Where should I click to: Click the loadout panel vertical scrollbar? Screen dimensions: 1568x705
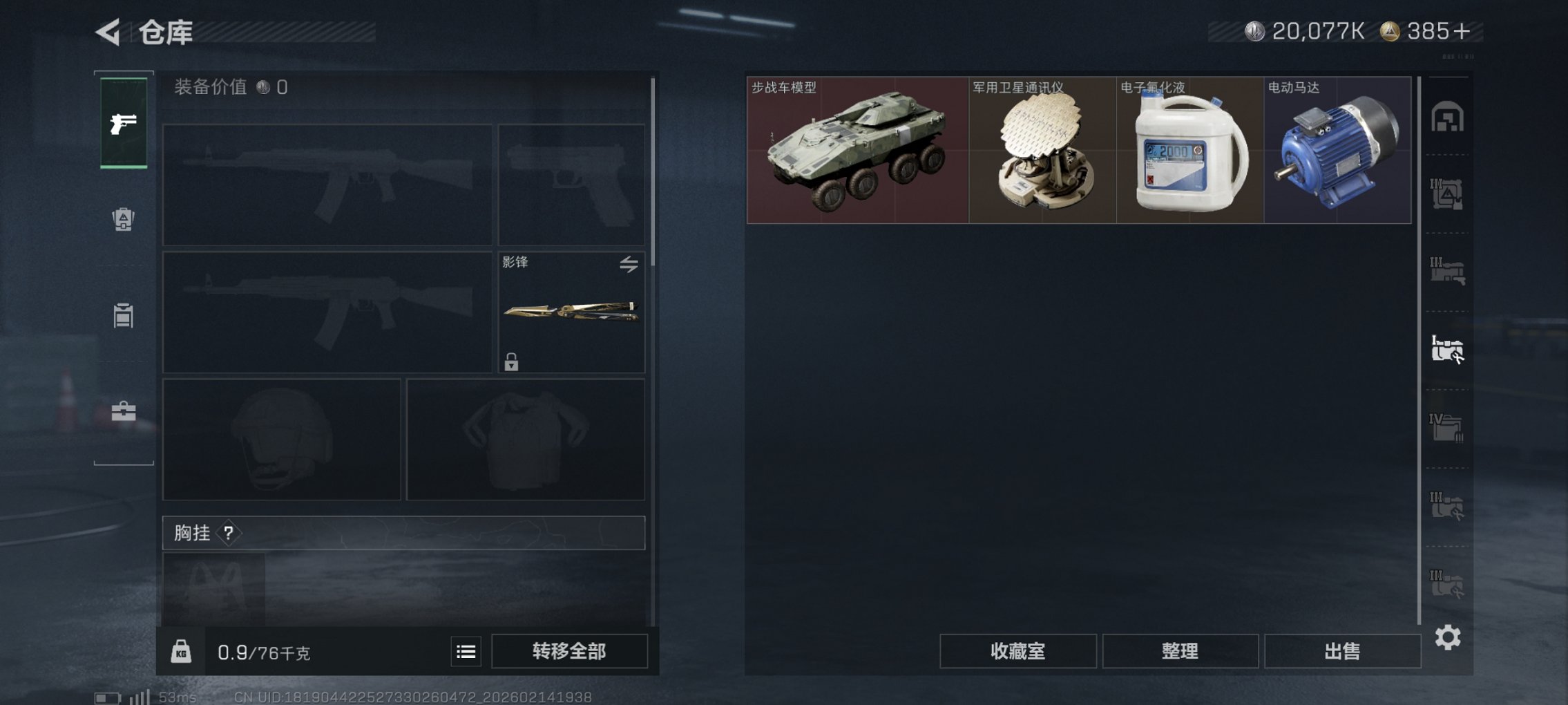[x=653, y=171]
